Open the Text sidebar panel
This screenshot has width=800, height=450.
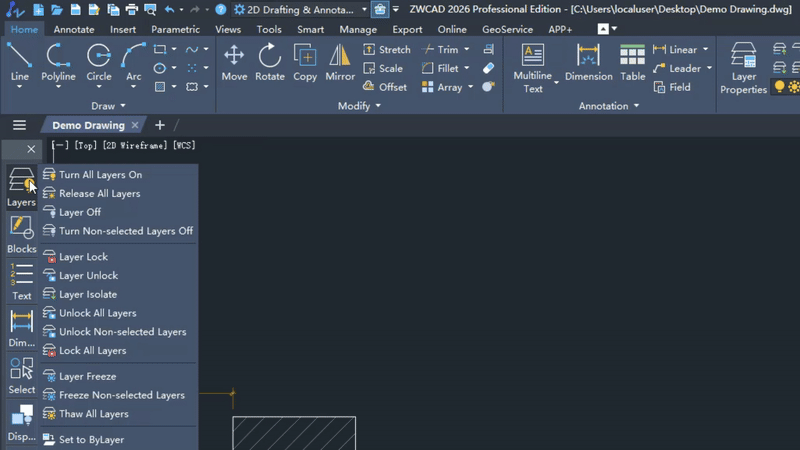click(21, 282)
